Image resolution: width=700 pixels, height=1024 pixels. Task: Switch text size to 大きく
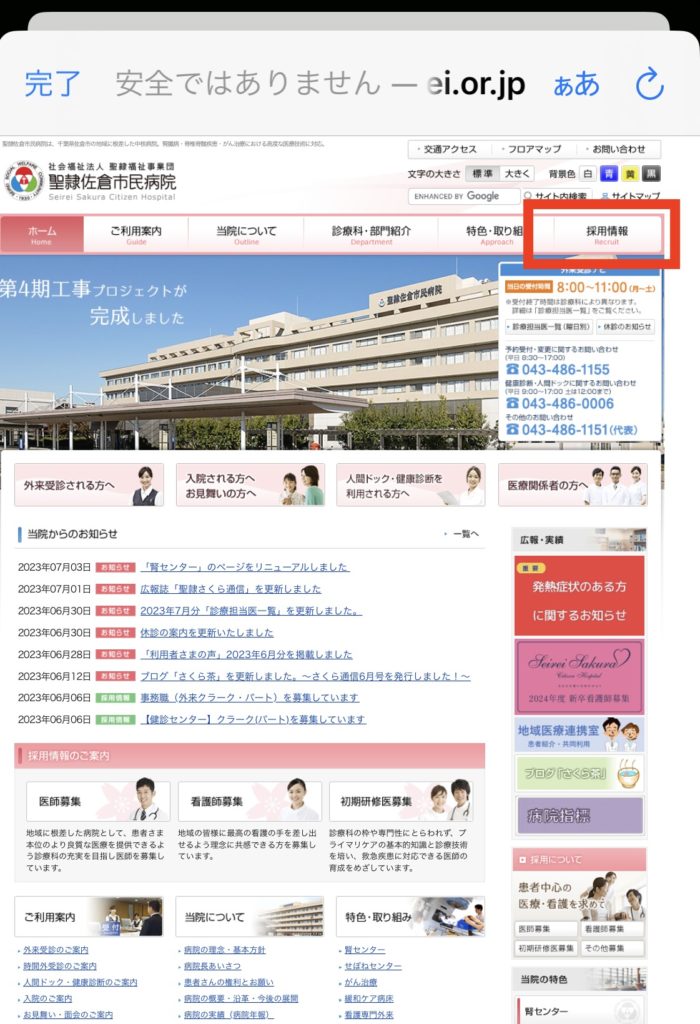click(517, 173)
